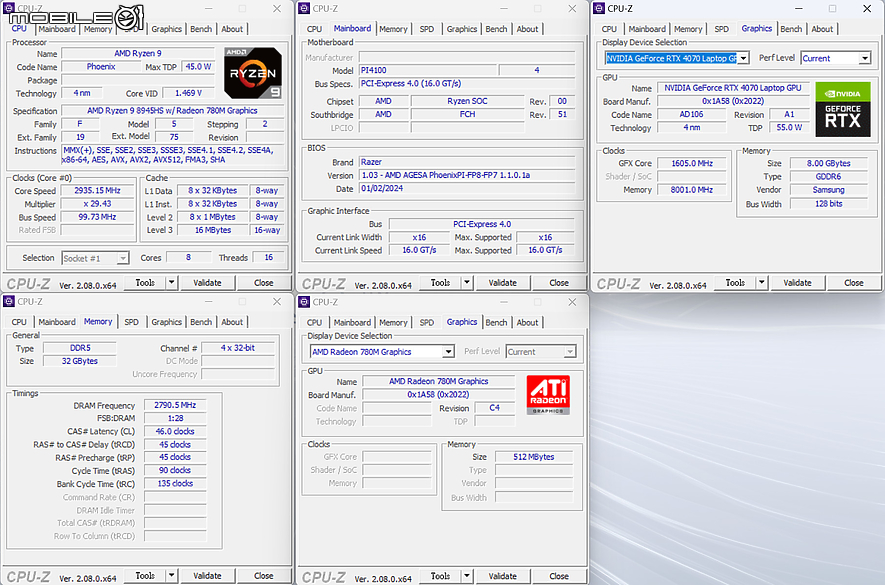Open SPD tab in the Memory window

tap(131, 322)
